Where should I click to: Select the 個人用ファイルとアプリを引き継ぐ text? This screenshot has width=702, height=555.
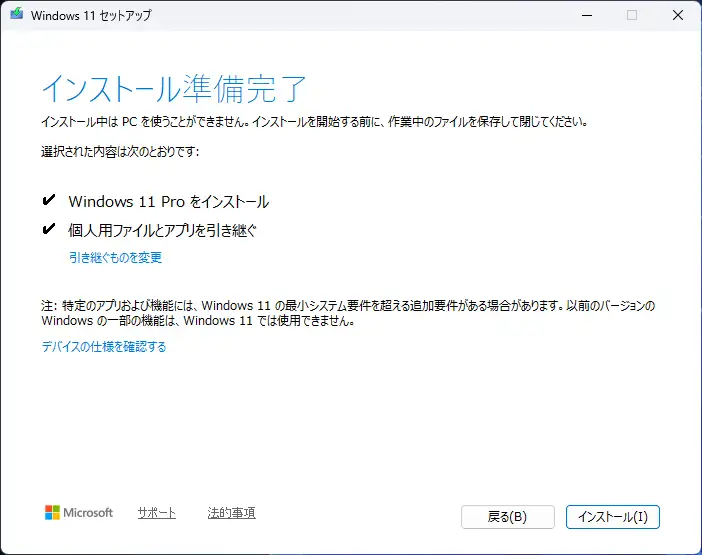162,231
